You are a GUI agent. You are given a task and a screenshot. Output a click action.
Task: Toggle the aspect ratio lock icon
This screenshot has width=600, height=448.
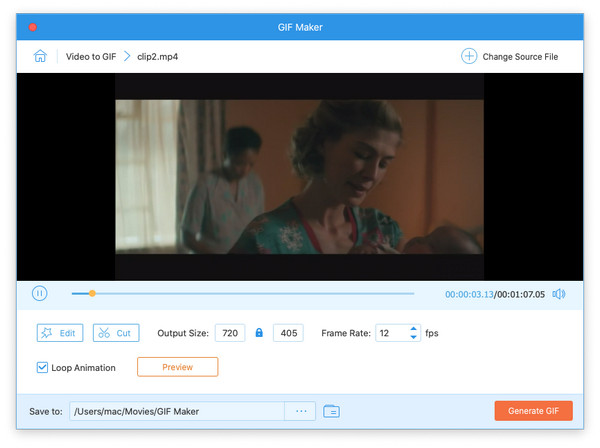coord(259,332)
